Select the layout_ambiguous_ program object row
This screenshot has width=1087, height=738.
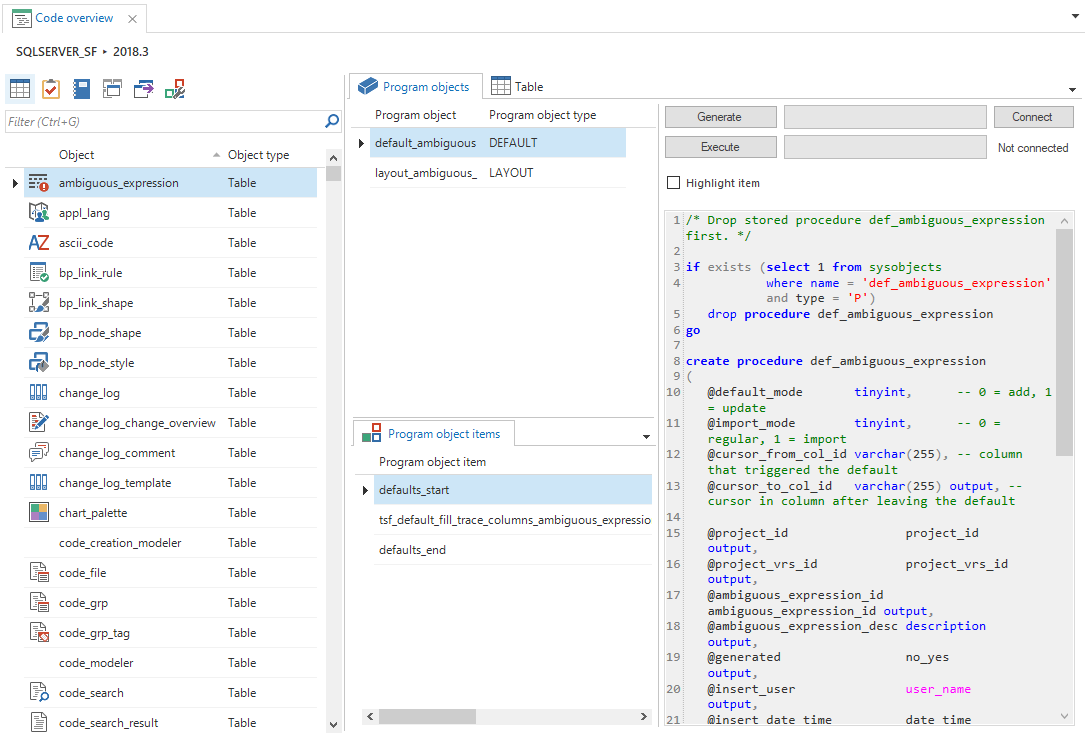tap(425, 173)
